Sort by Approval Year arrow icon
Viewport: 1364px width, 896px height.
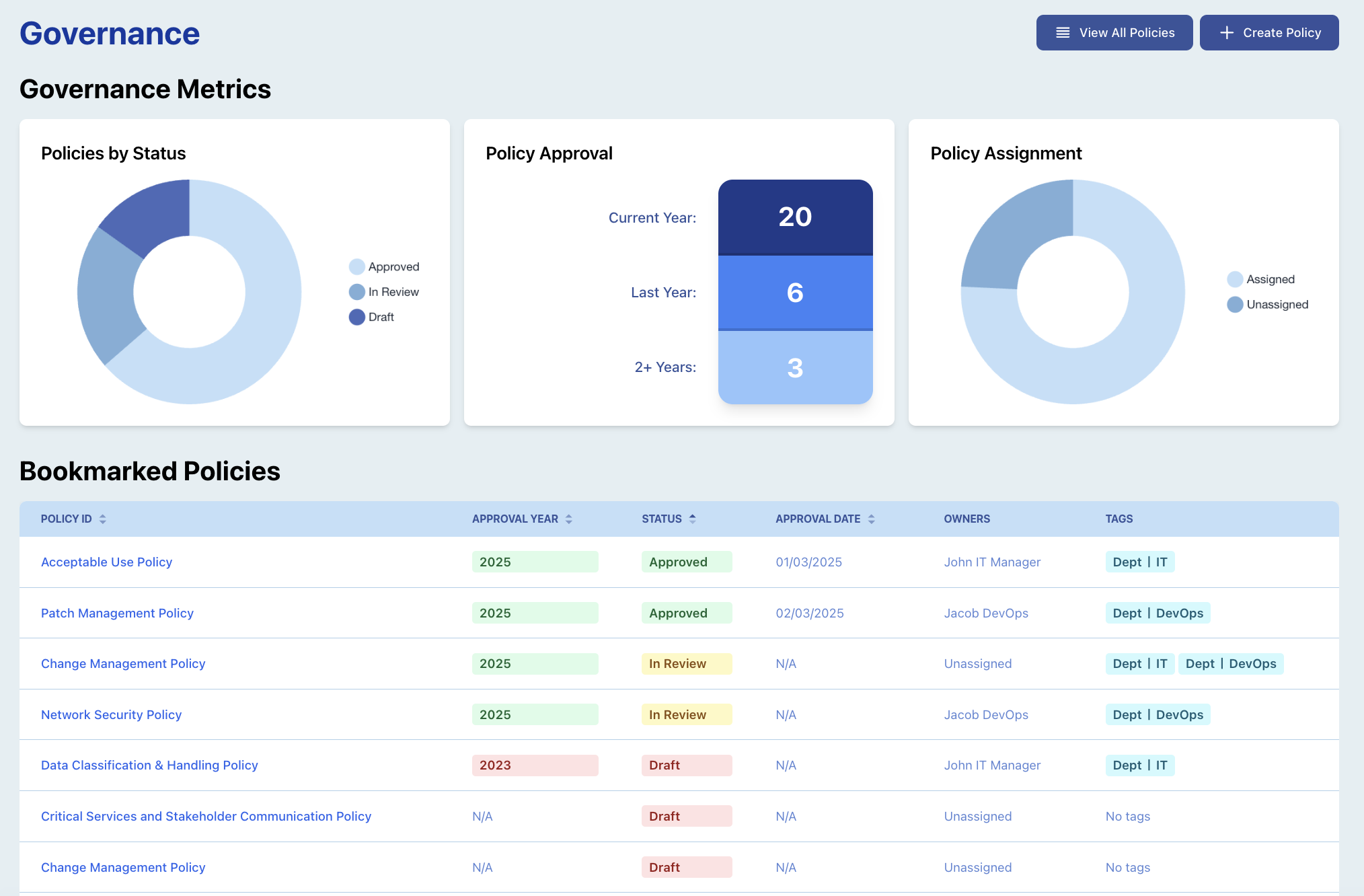[x=569, y=519]
